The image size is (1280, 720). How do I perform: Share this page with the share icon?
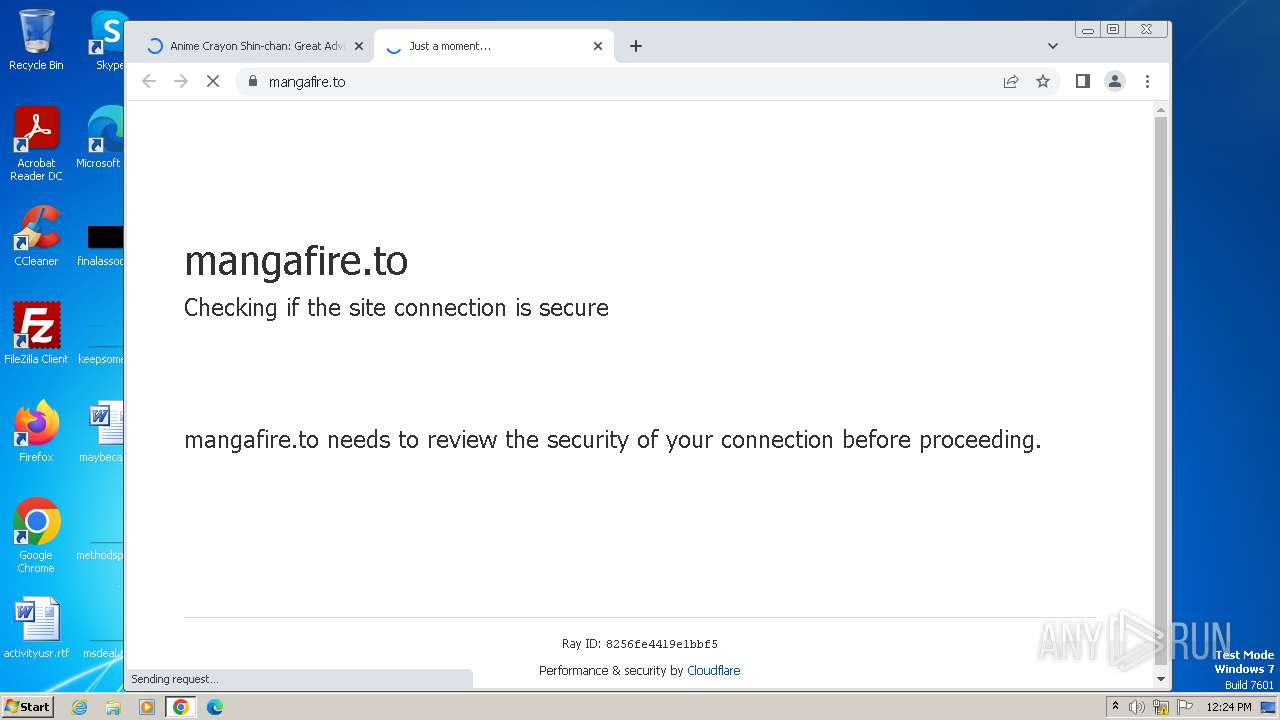(1011, 81)
